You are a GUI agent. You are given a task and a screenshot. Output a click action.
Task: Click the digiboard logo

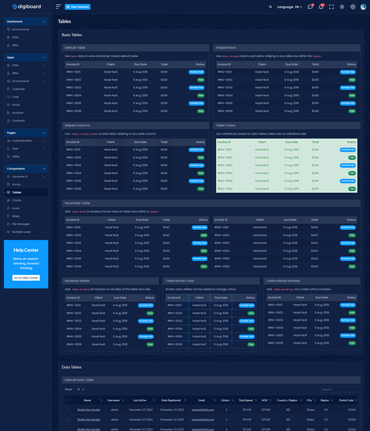pos(26,7)
